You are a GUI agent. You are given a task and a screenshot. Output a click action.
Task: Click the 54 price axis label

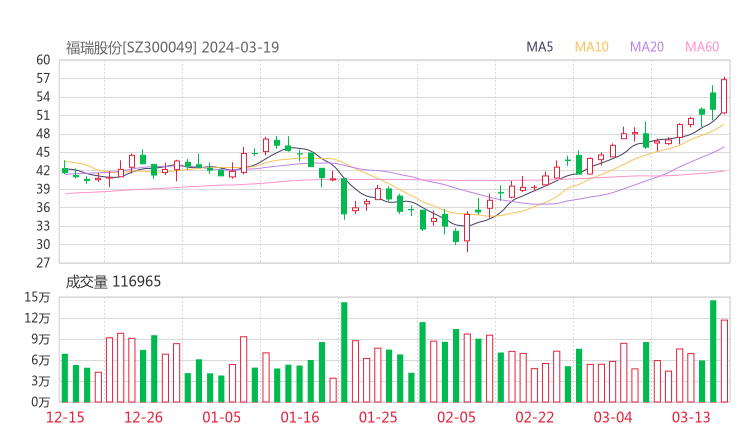pyautogui.click(x=43, y=97)
